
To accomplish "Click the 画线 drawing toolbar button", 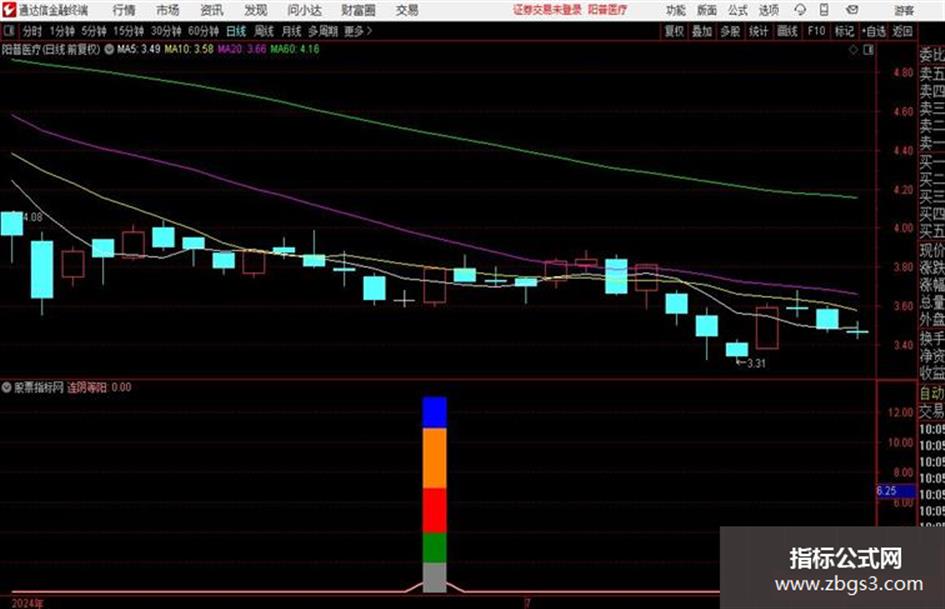I will tap(788, 31).
